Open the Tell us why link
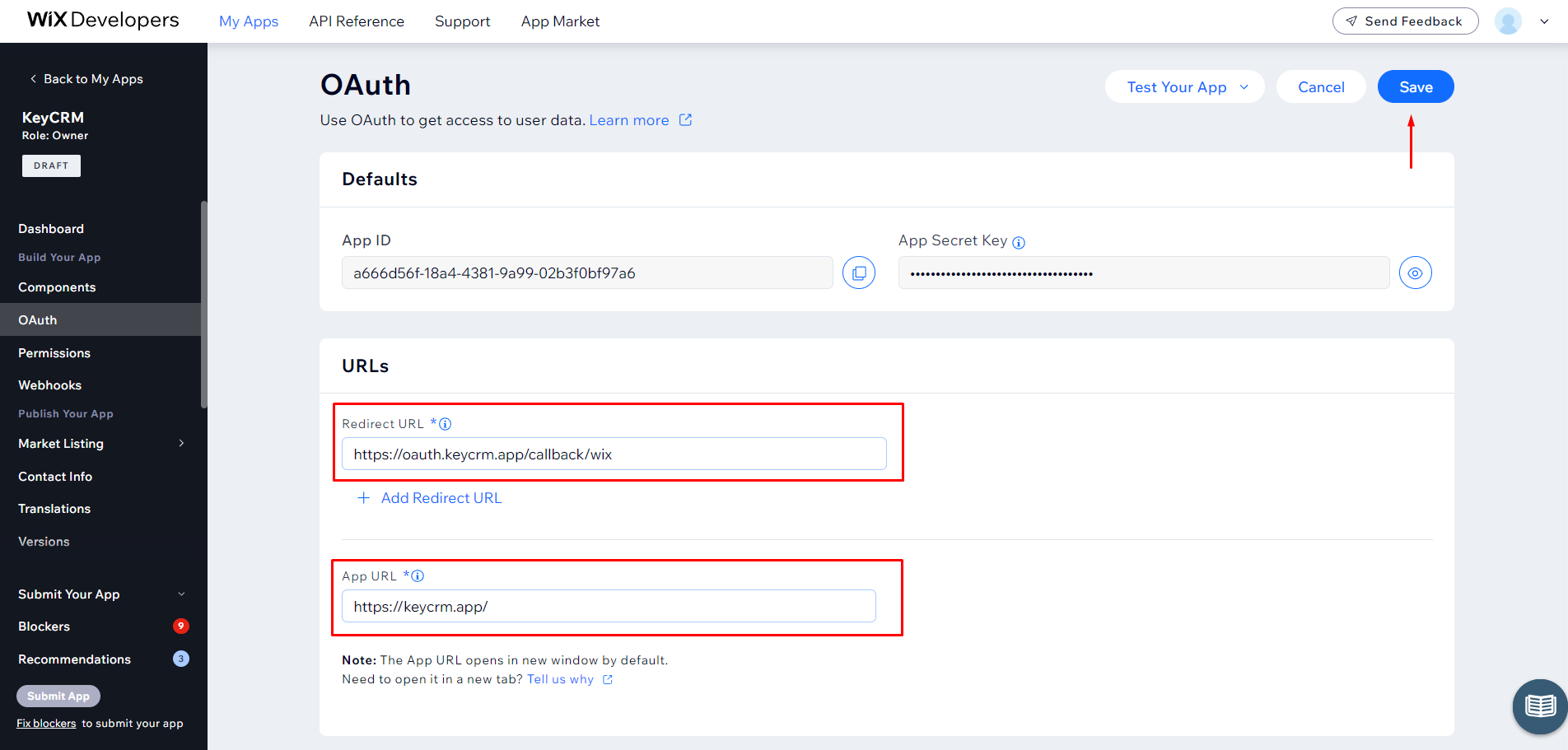 pos(560,679)
